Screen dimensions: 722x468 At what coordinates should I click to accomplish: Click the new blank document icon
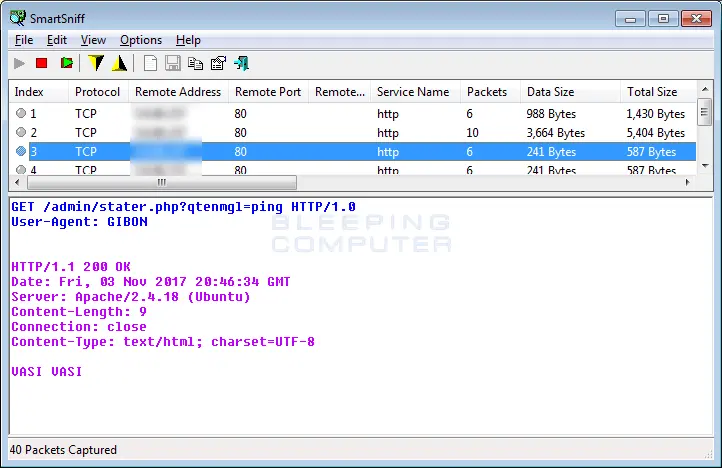(150, 63)
